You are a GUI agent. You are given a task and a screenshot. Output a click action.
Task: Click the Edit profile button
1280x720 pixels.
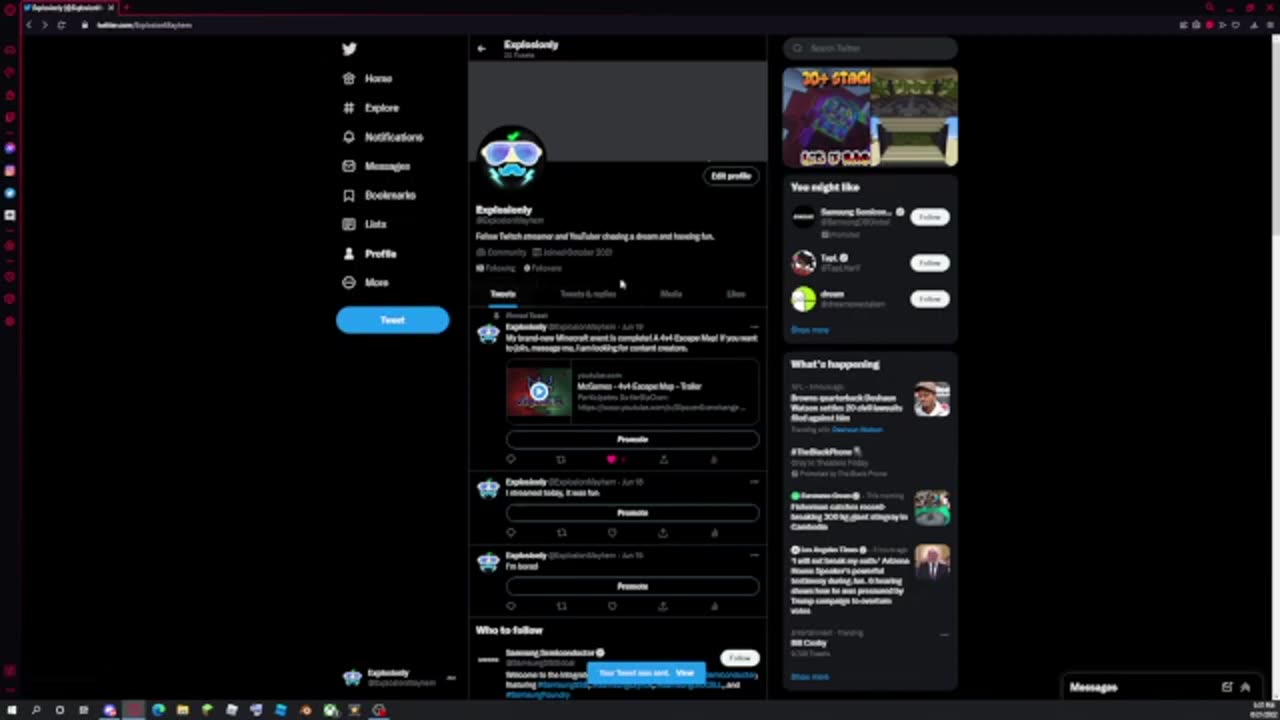pyautogui.click(x=730, y=176)
